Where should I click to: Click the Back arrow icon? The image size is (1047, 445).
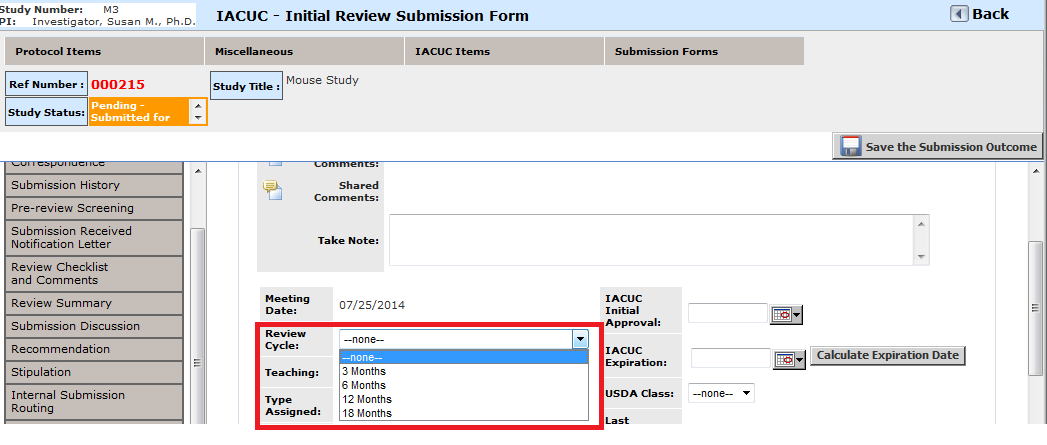point(960,14)
